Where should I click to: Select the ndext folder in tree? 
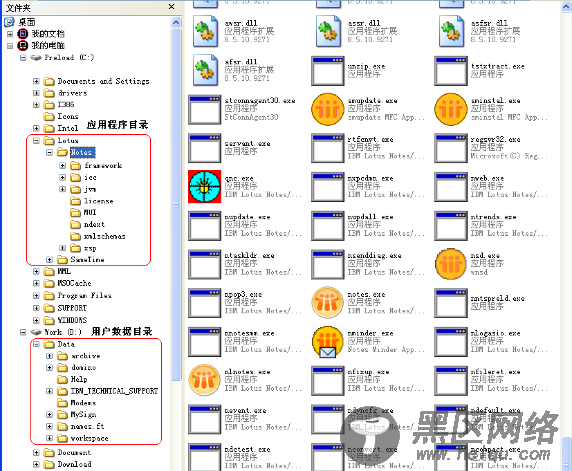click(x=88, y=224)
